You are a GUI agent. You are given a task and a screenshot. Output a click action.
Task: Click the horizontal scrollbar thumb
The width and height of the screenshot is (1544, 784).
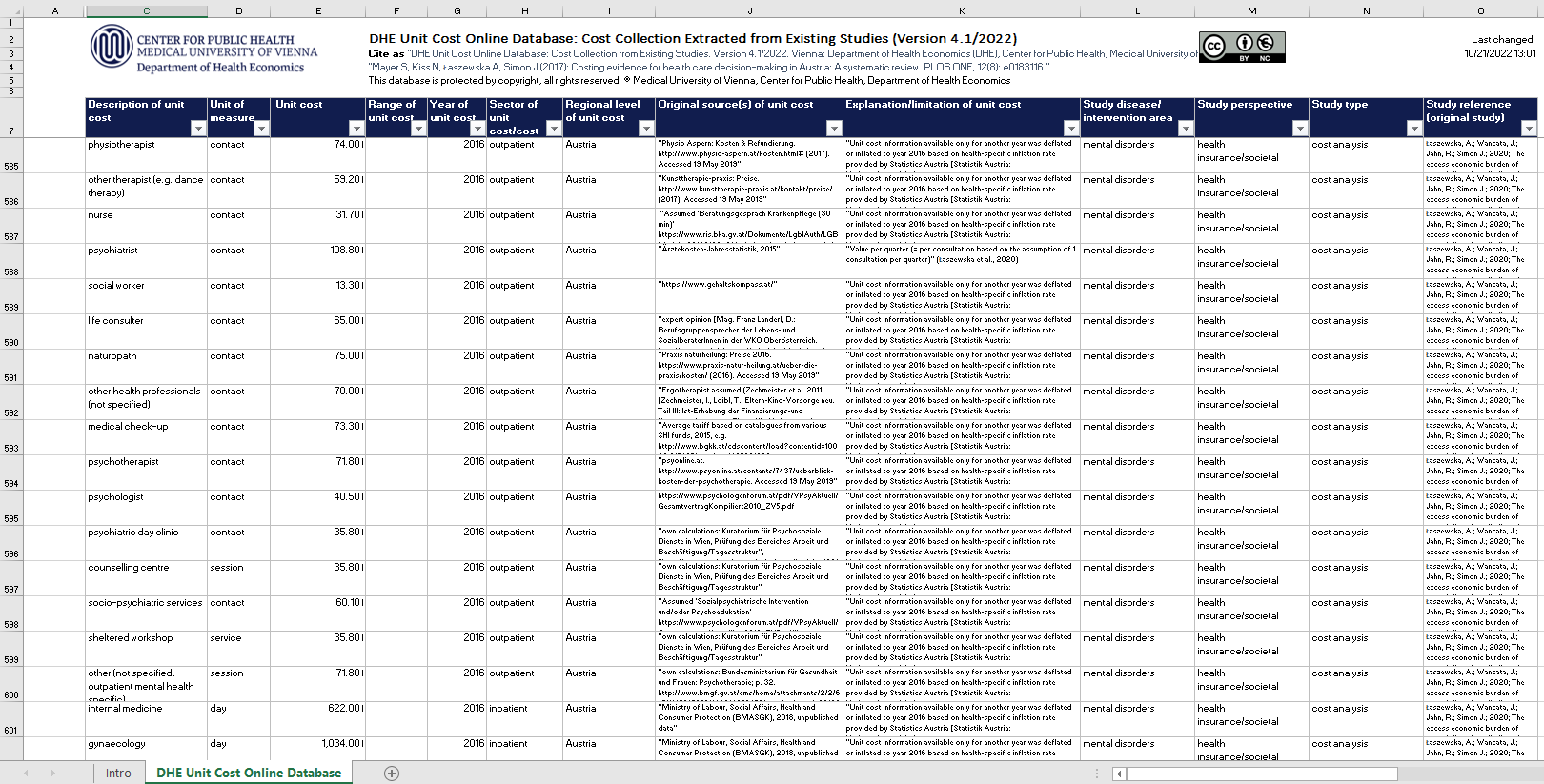(1262, 774)
